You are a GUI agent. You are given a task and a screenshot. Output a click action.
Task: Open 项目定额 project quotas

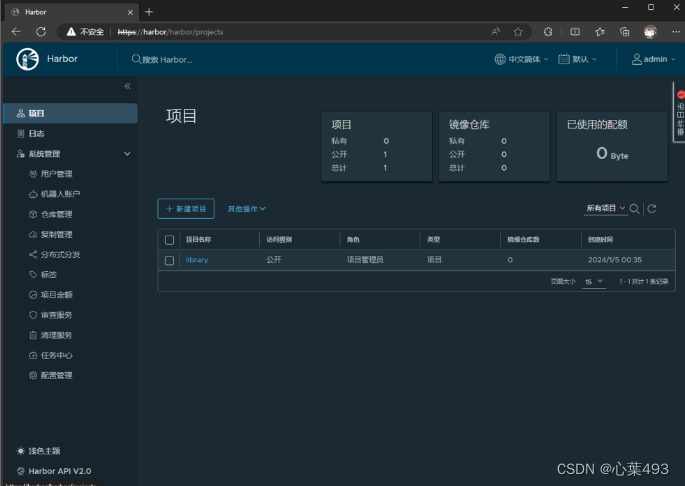pos(56,295)
